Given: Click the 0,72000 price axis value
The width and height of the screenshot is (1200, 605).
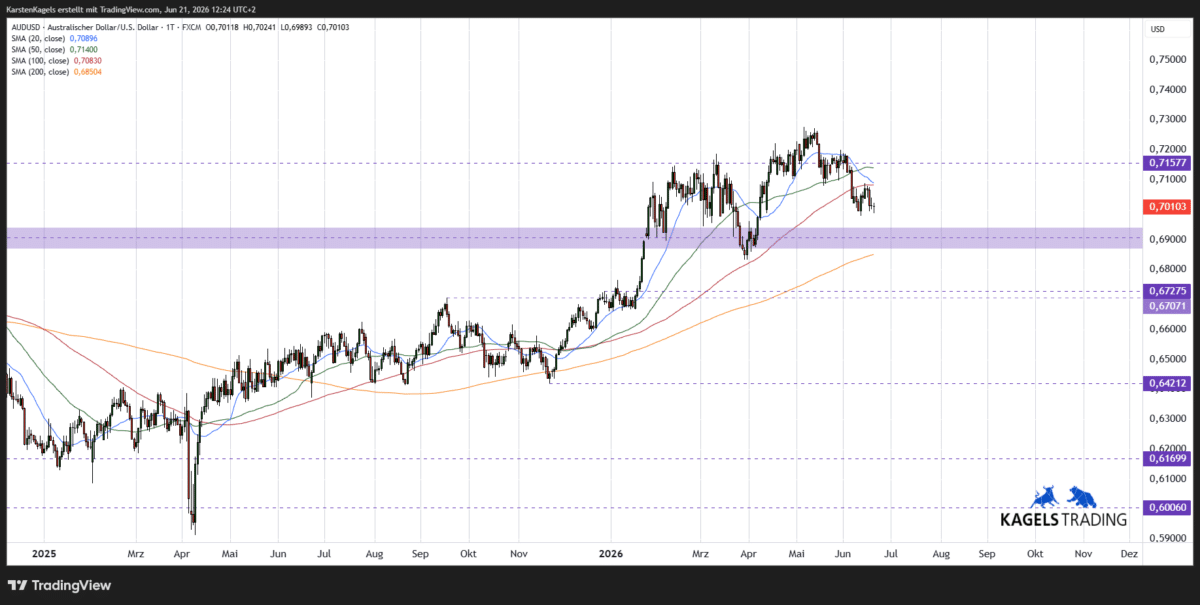Looking at the screenshot, I should coord(1168,148).
